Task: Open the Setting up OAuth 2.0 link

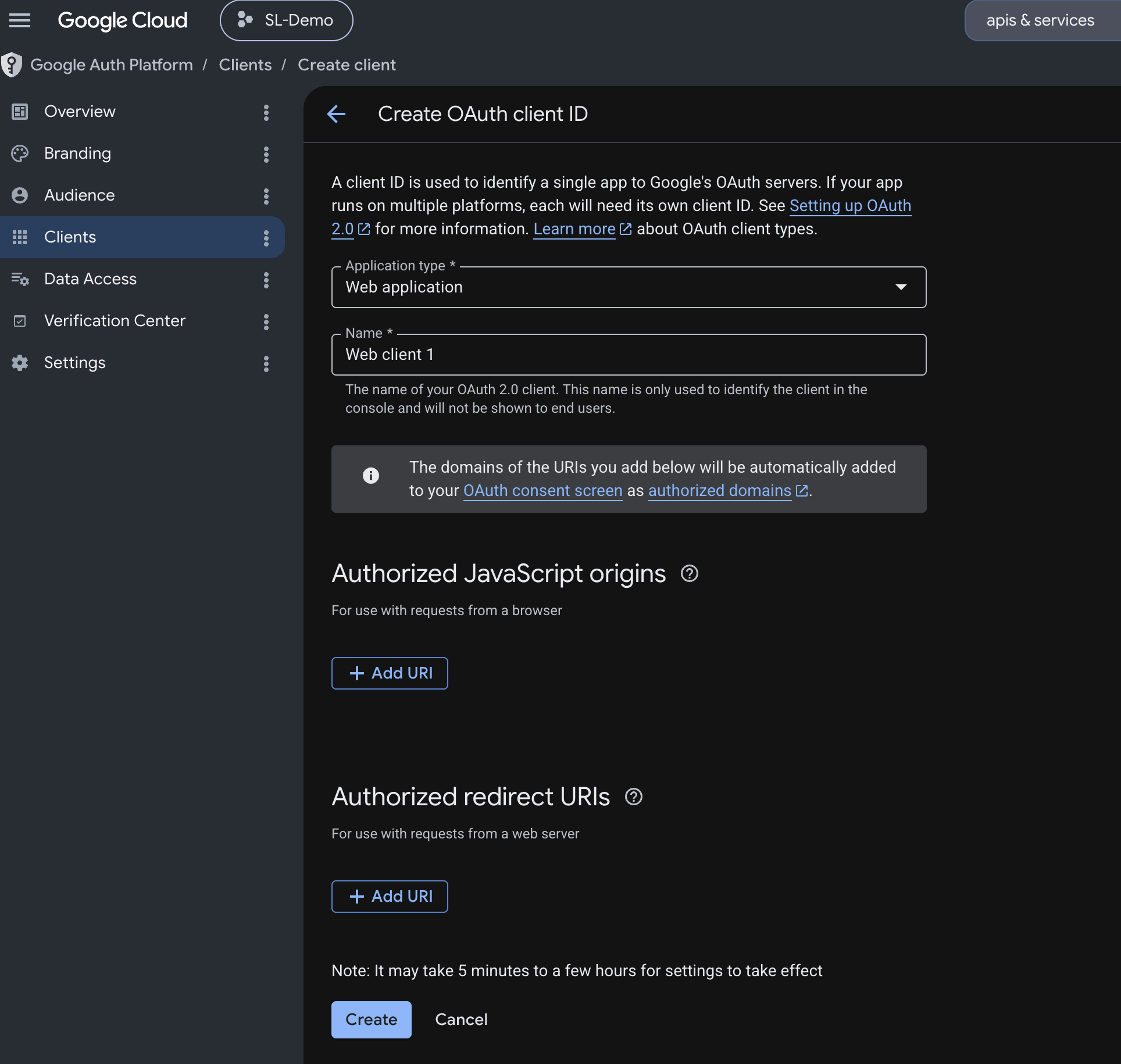Action: [x=850, y=206]
